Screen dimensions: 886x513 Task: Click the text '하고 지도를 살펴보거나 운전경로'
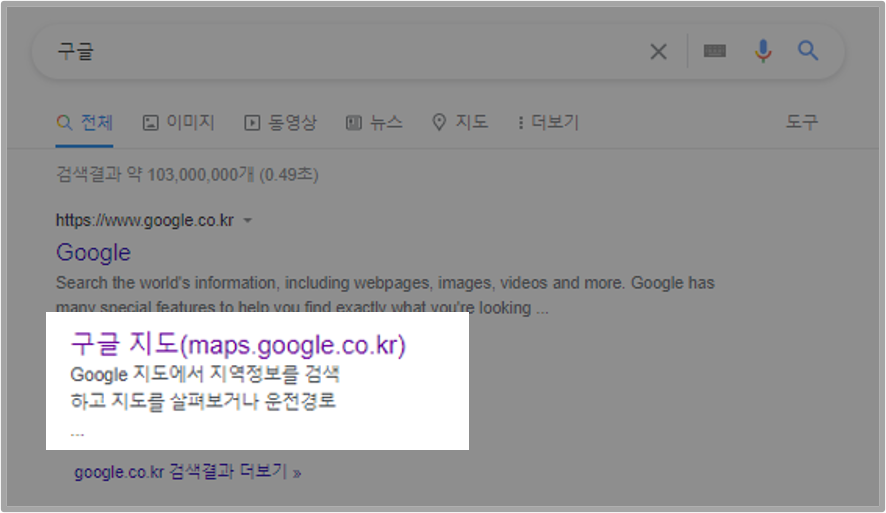(x=203, y=402)
